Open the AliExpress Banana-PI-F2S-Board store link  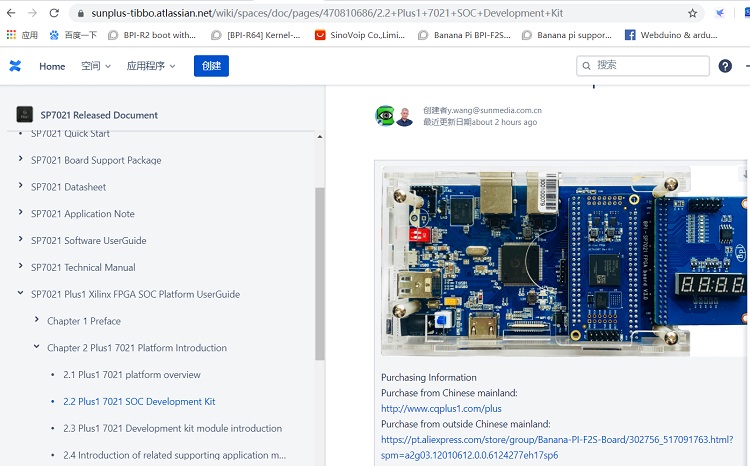point(557,447)
